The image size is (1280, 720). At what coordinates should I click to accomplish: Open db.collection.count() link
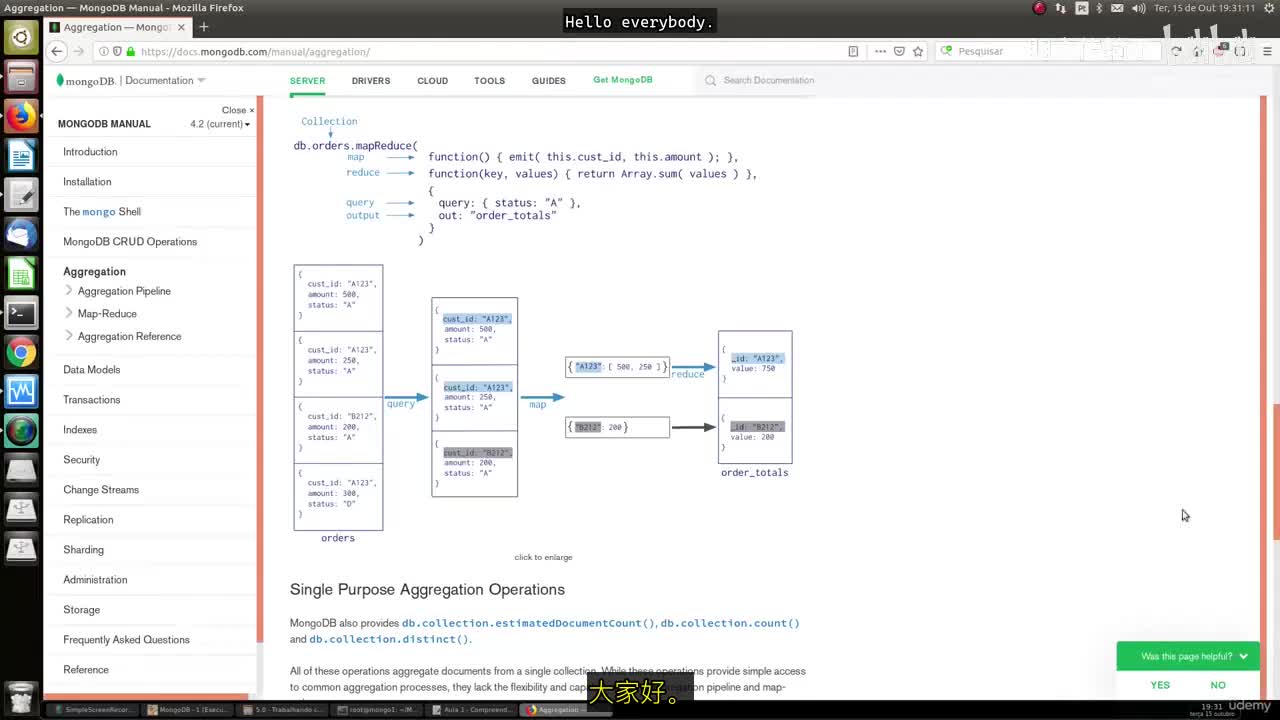[x=730, y=623]
